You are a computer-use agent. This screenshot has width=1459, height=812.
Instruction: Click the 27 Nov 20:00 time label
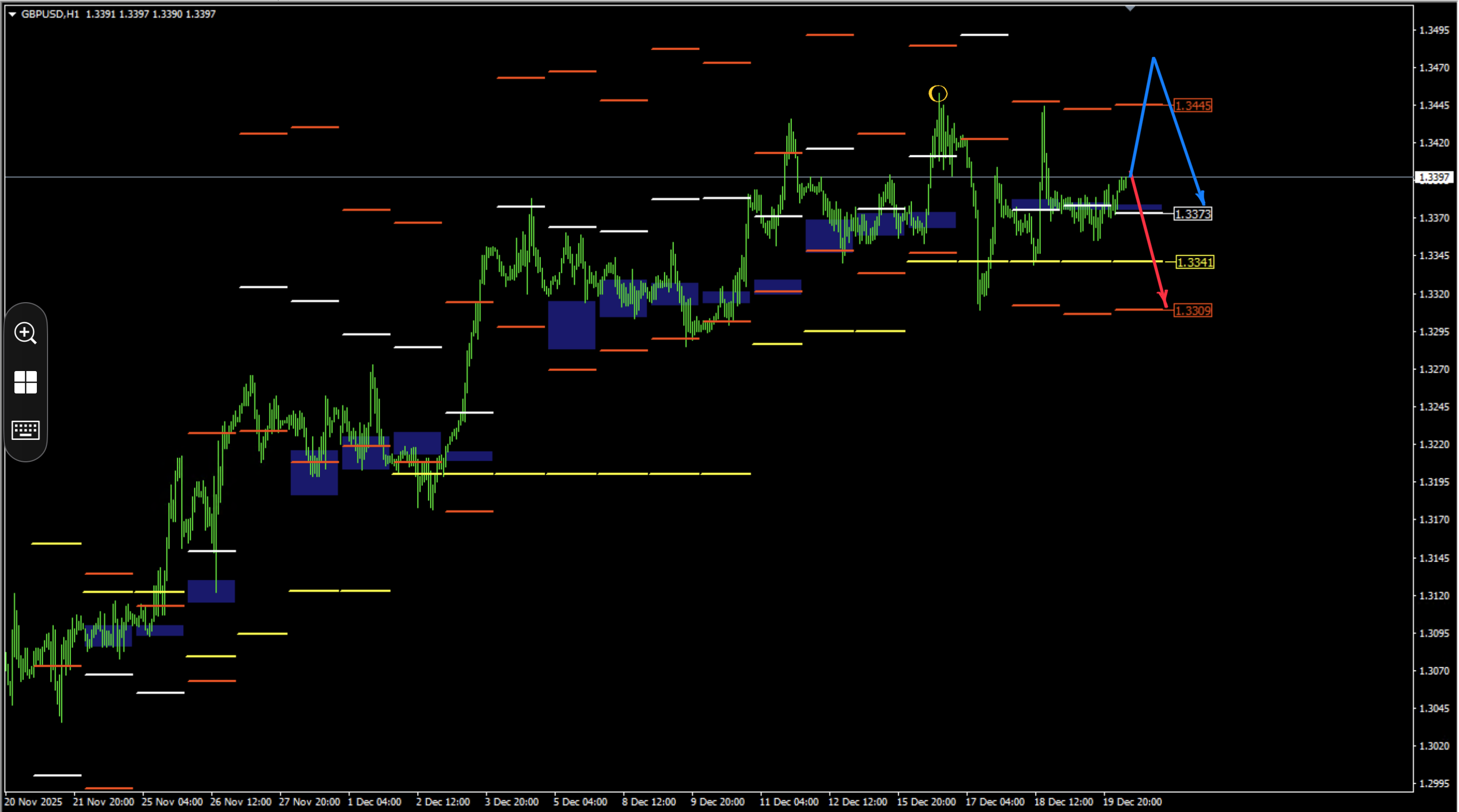[310, 802]
